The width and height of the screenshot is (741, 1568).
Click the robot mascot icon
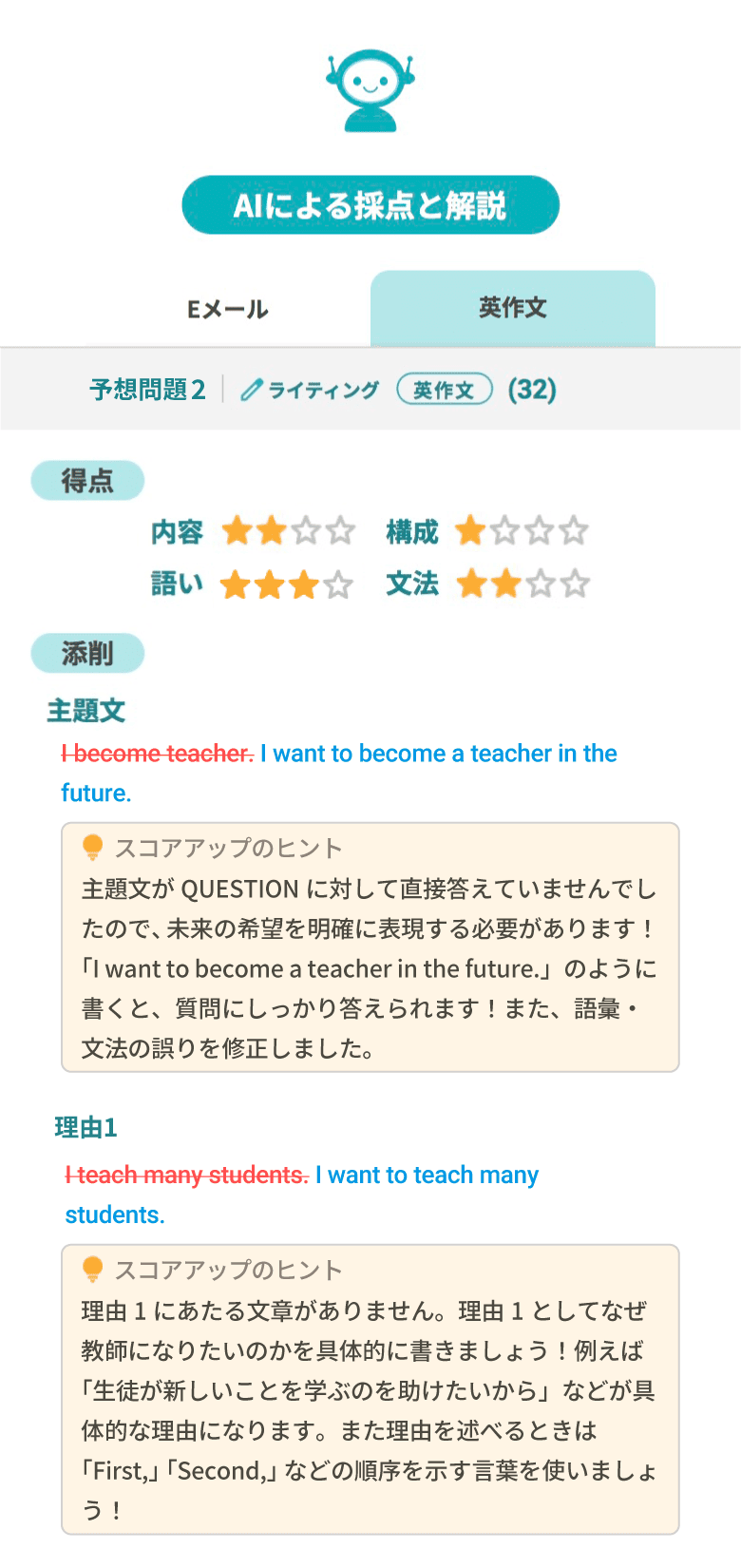pos(370,91)
